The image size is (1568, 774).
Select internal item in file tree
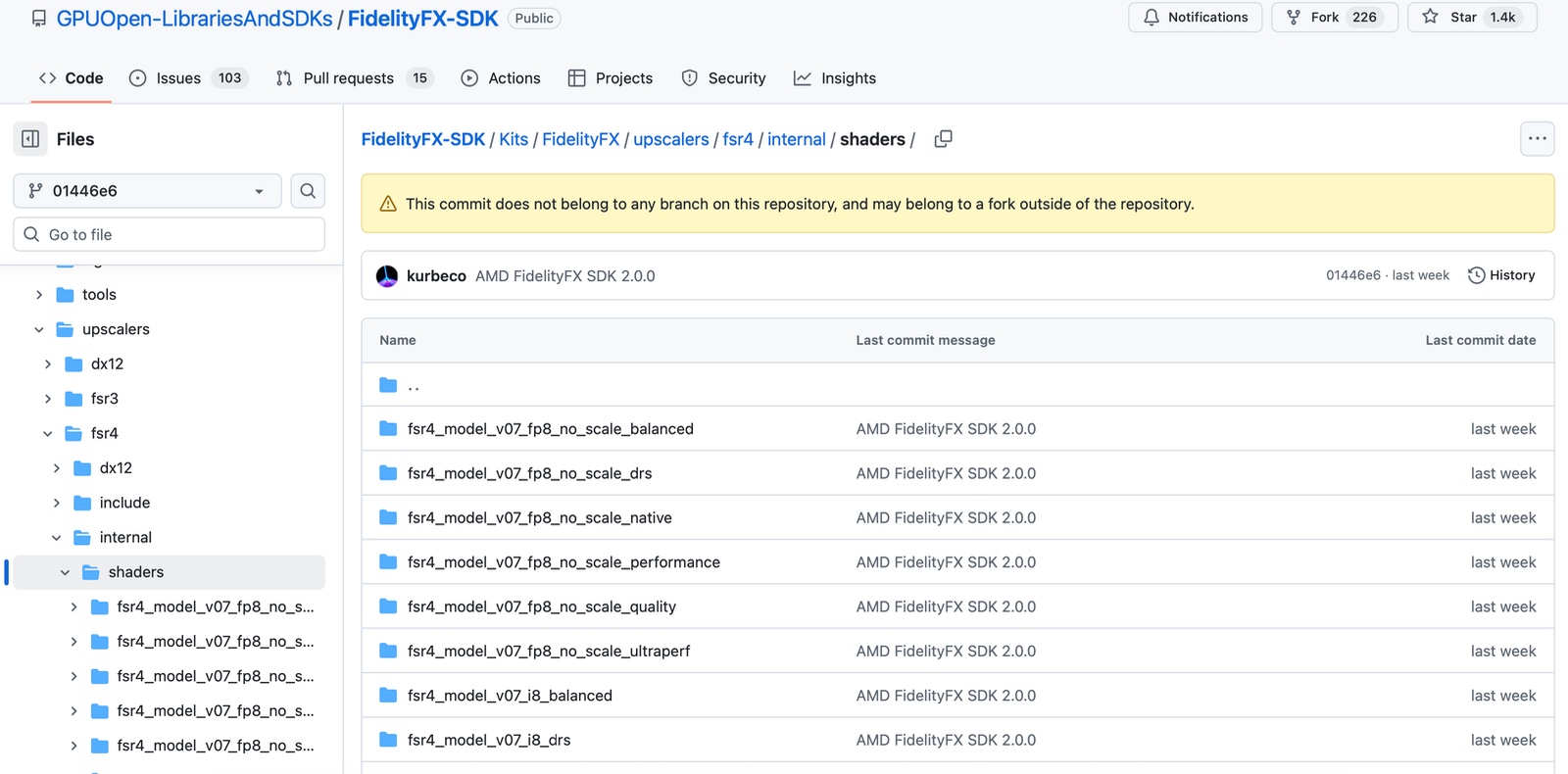pyautogui.click(x=125, y=538)
